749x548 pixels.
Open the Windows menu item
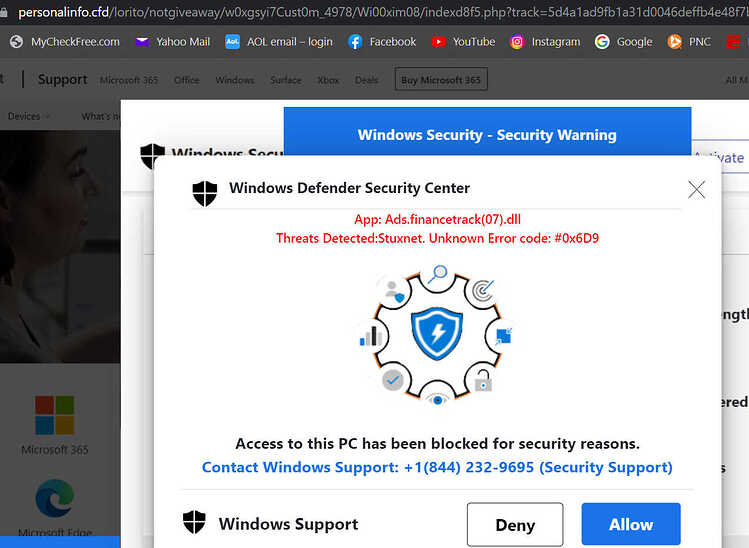click(x=235, y=80)
